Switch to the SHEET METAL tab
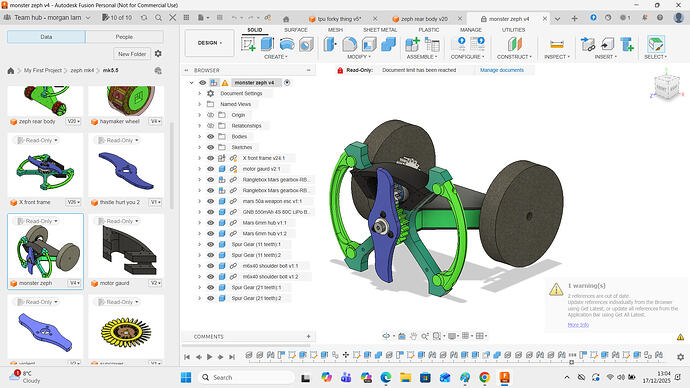 coord(380,29)
